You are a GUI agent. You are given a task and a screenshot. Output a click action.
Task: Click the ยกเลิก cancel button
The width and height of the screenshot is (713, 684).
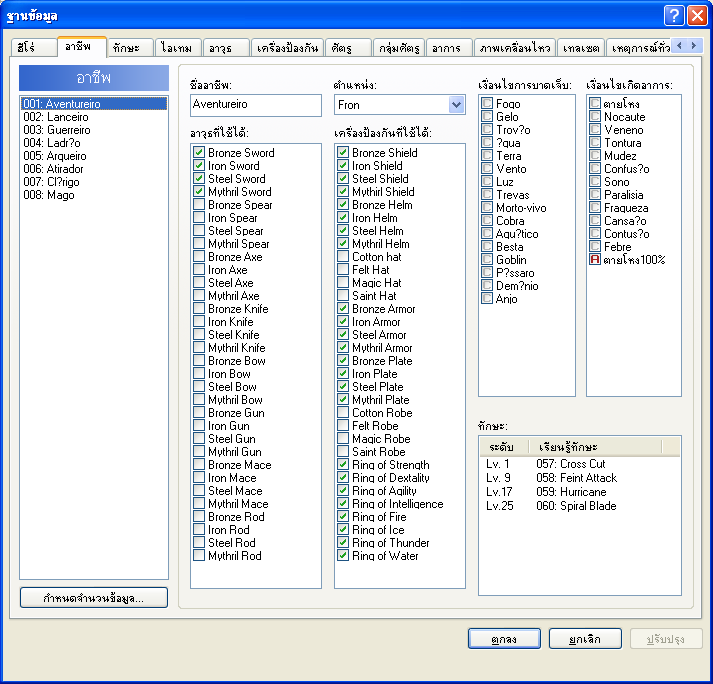click(x=585, y=639)
